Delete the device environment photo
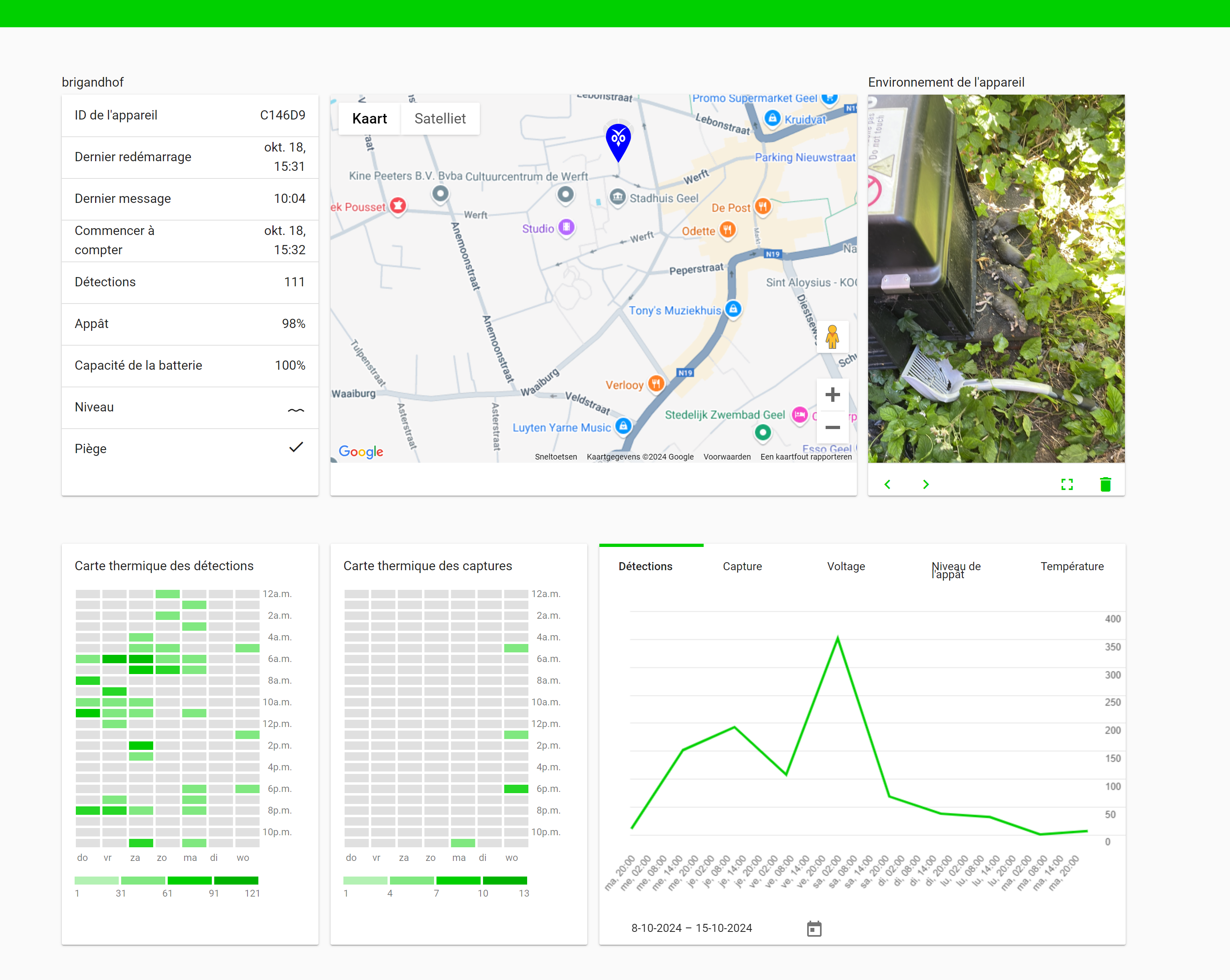Screen dimensions: 1230x980 coord(1105,484)
